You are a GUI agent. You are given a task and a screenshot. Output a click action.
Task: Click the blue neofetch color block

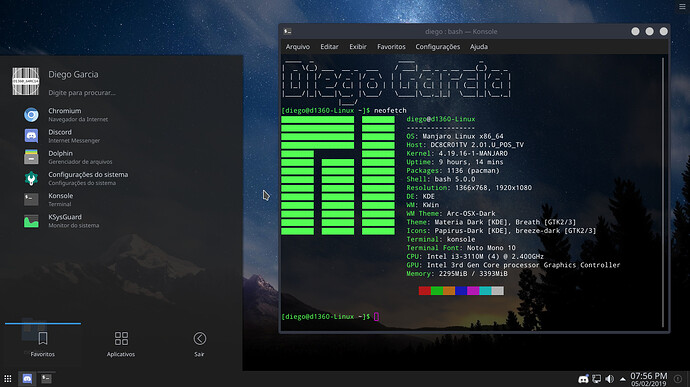(461, 291)
